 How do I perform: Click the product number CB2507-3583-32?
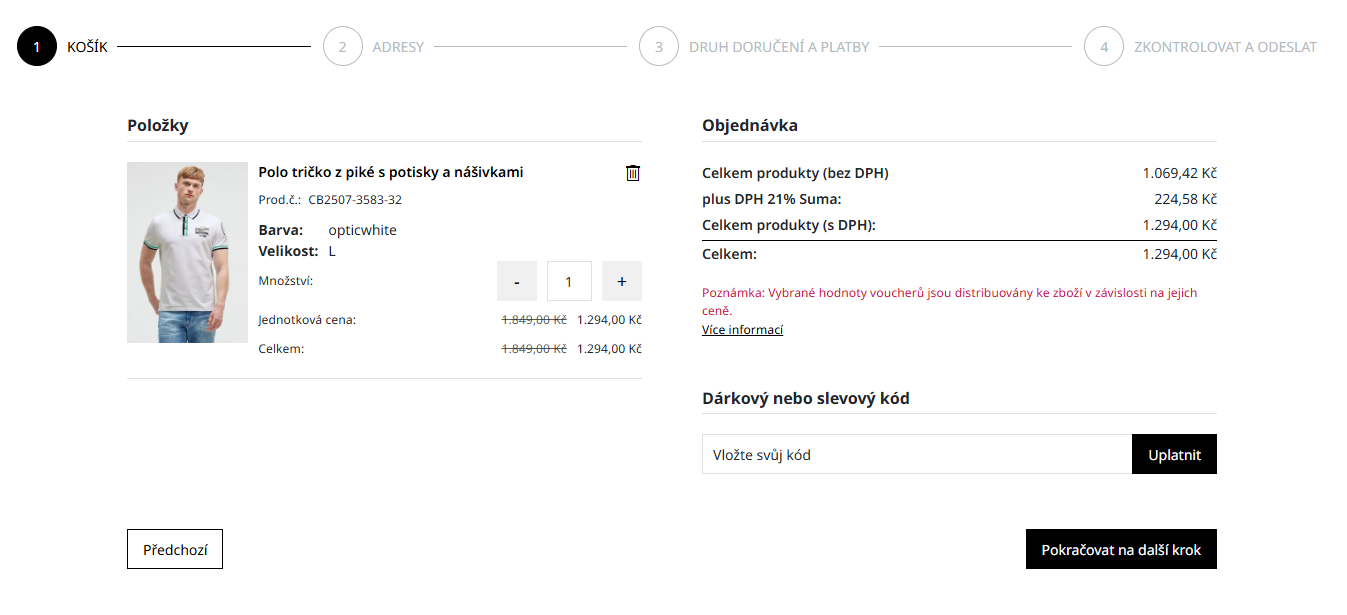pyautogui.click(x=355, y=200)
